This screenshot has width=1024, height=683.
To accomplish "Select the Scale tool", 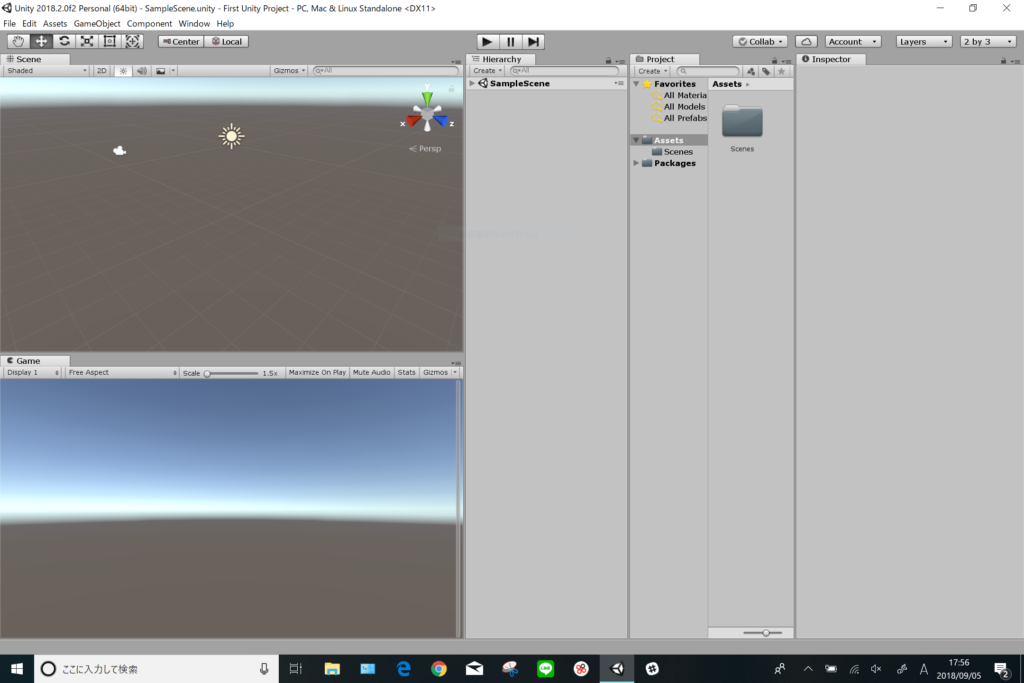I will (87, 41).
